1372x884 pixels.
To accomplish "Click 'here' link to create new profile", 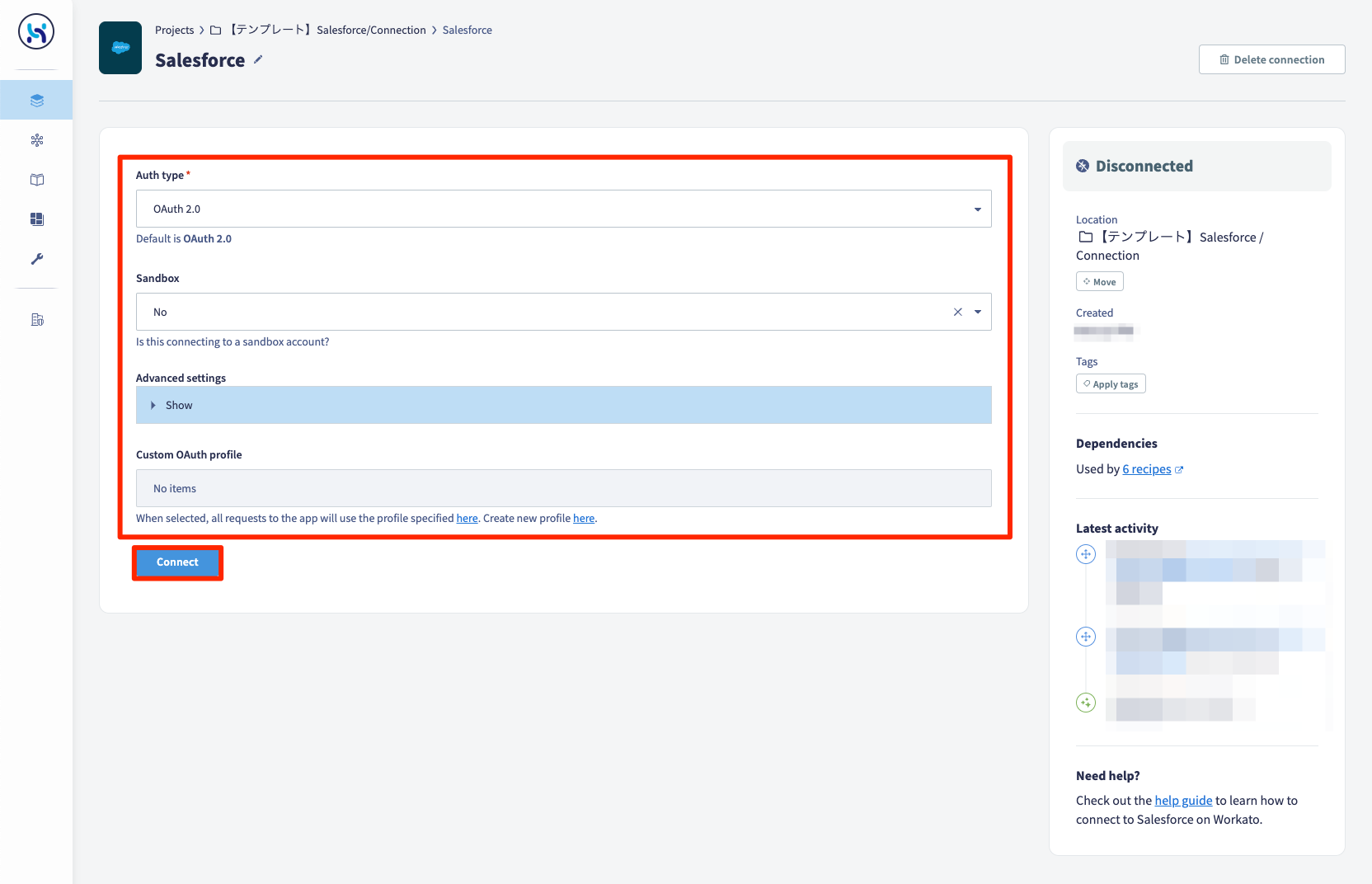I will tap(584, 519).
